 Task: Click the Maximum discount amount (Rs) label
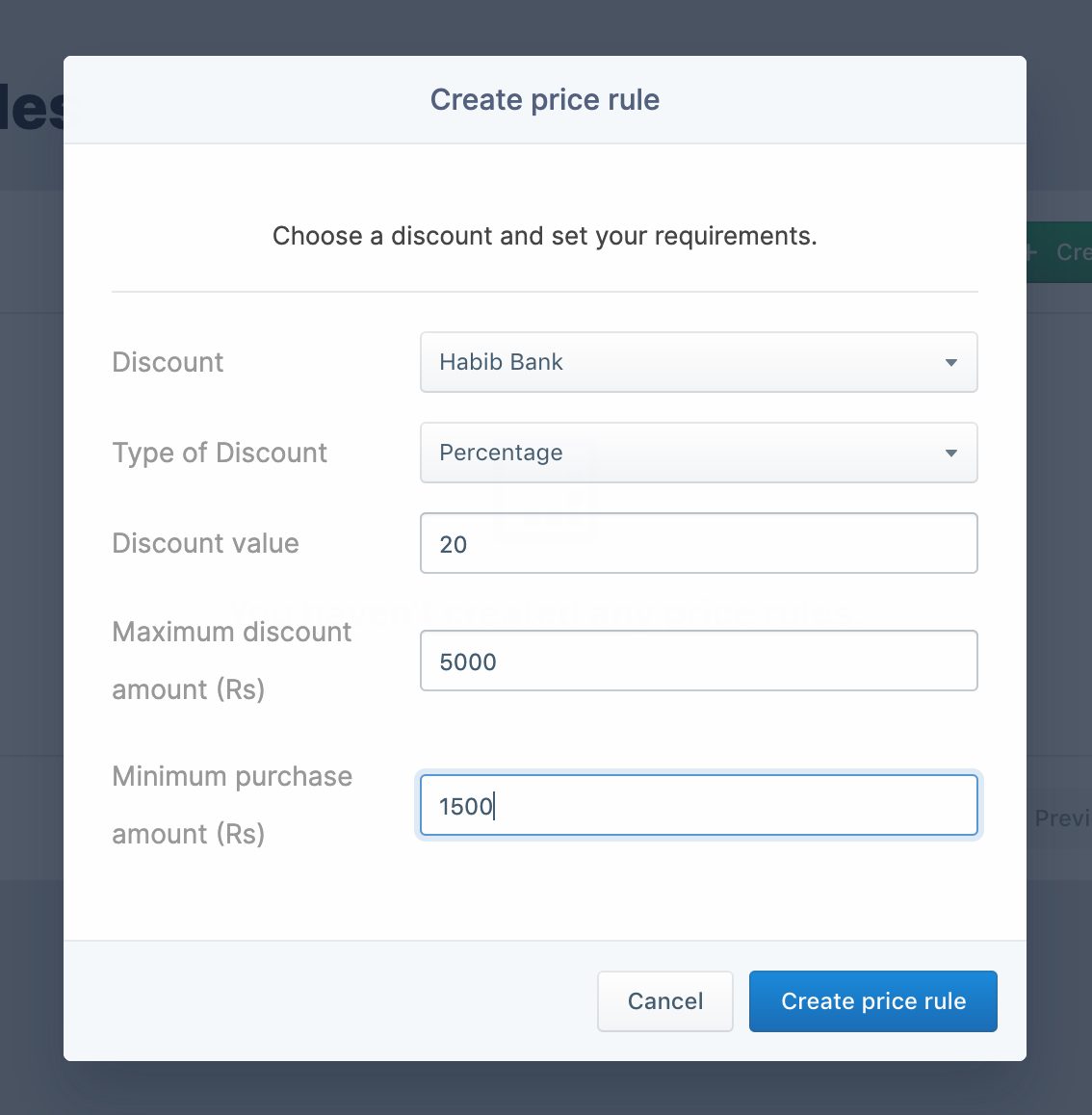point(231,661)
